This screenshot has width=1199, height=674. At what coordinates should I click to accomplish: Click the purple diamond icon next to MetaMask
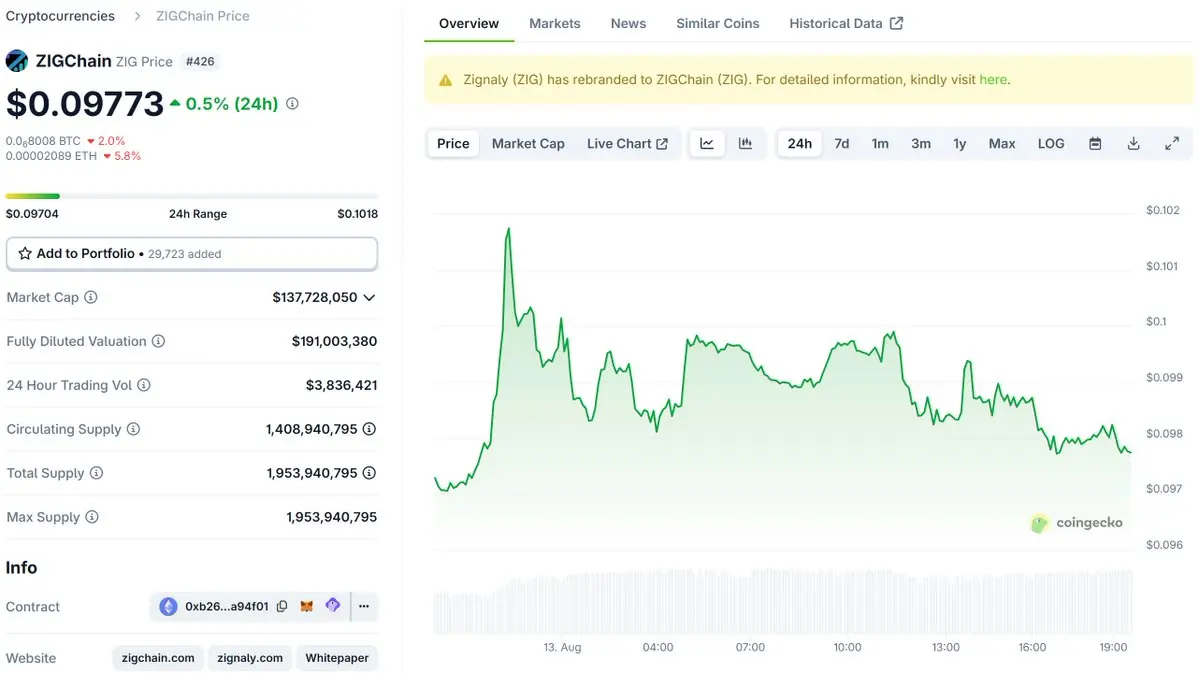coord(333,605)
